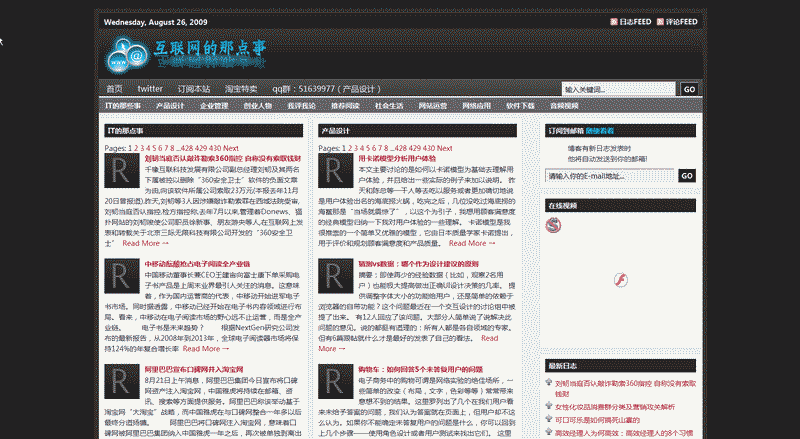This screenshot has width=800, height=439.
Task: Click Read More under 刘韧当庭否认 article
Action: pos(145,243)
